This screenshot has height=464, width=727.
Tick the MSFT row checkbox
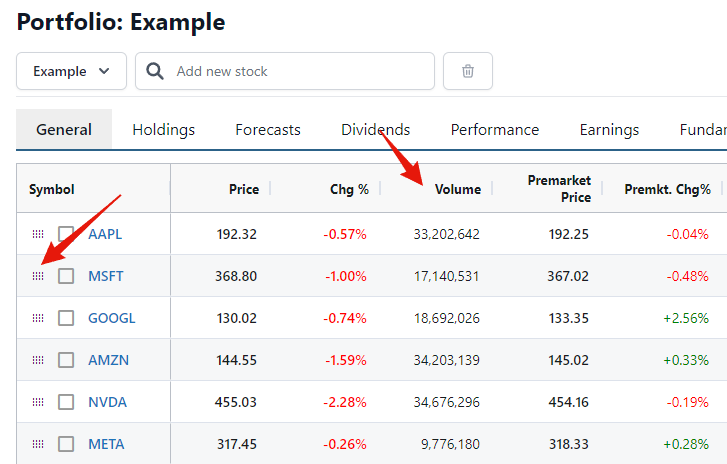(x=66, y=276)
